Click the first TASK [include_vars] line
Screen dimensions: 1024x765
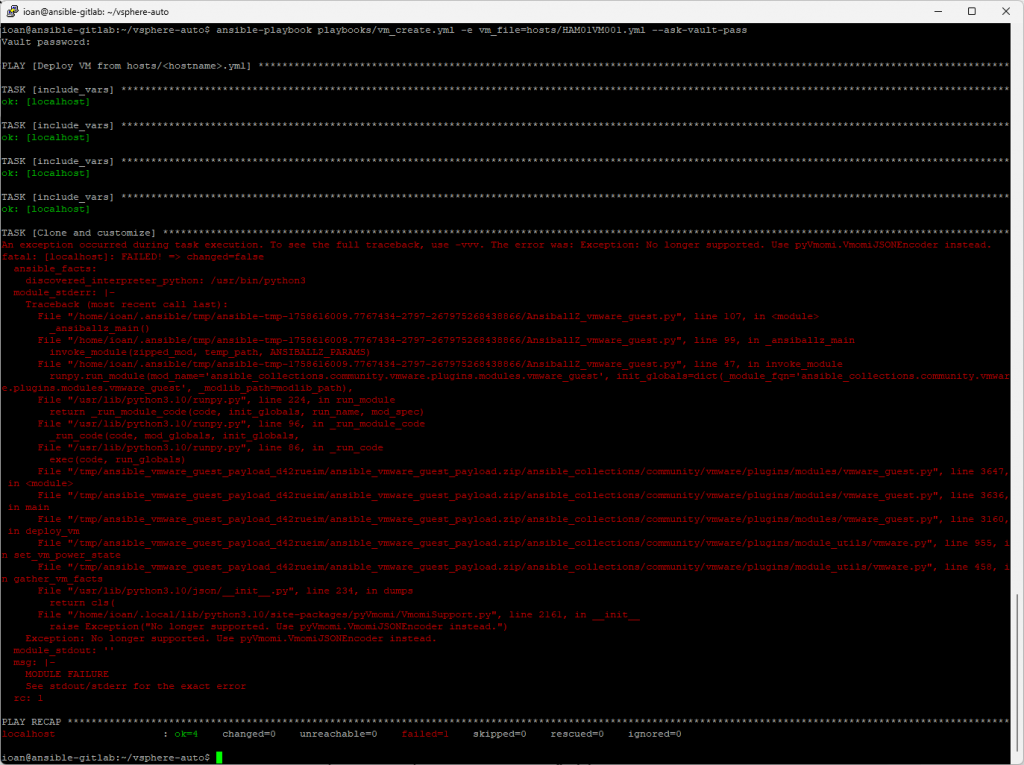57,90
